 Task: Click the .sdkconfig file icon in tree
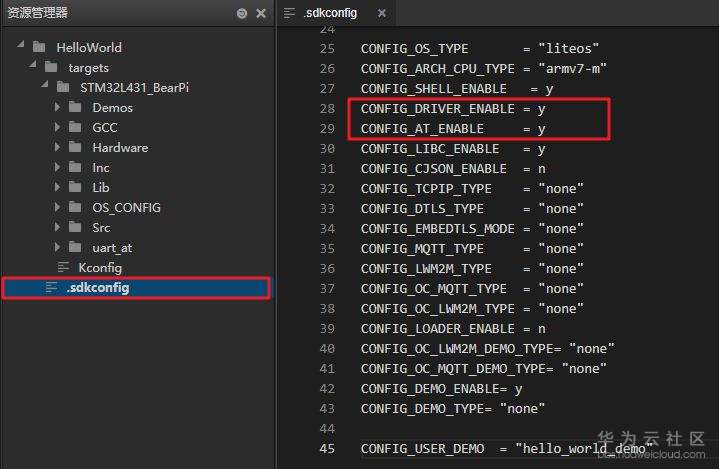(x=51, y=287)
